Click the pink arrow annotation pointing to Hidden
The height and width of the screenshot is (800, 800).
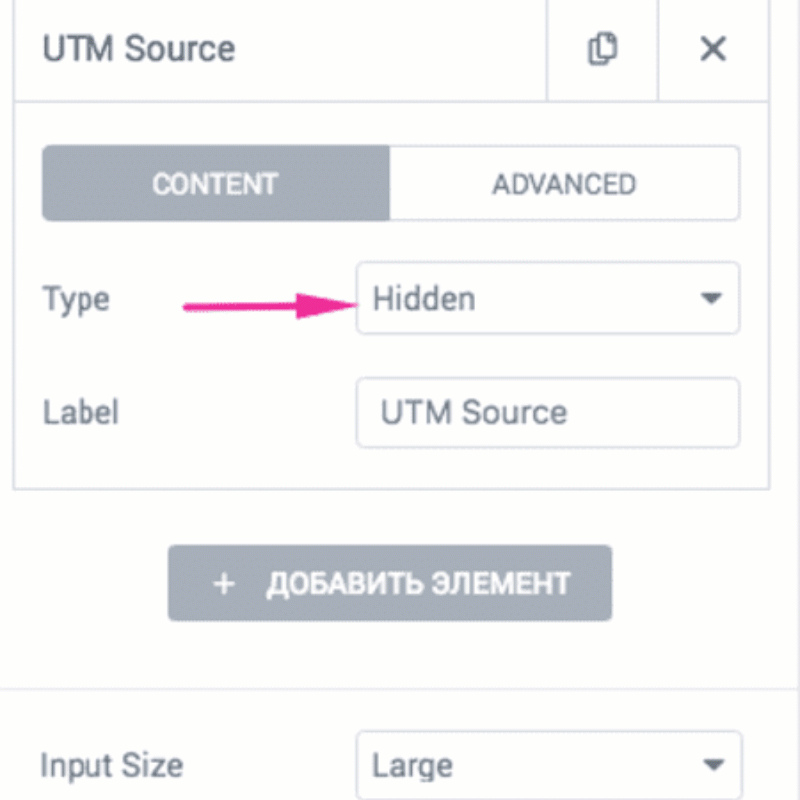coord(270,306)
